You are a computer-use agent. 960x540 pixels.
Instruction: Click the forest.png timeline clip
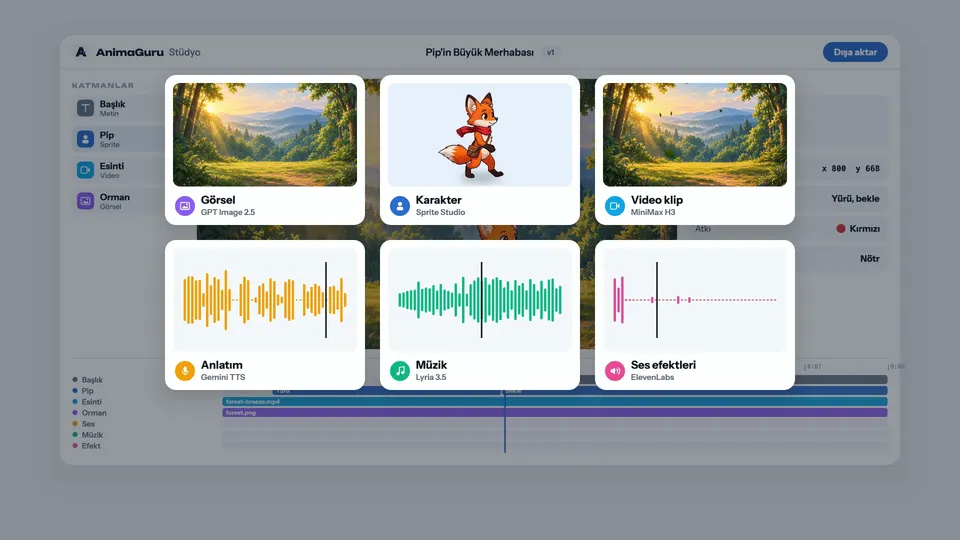coord(555,413)
